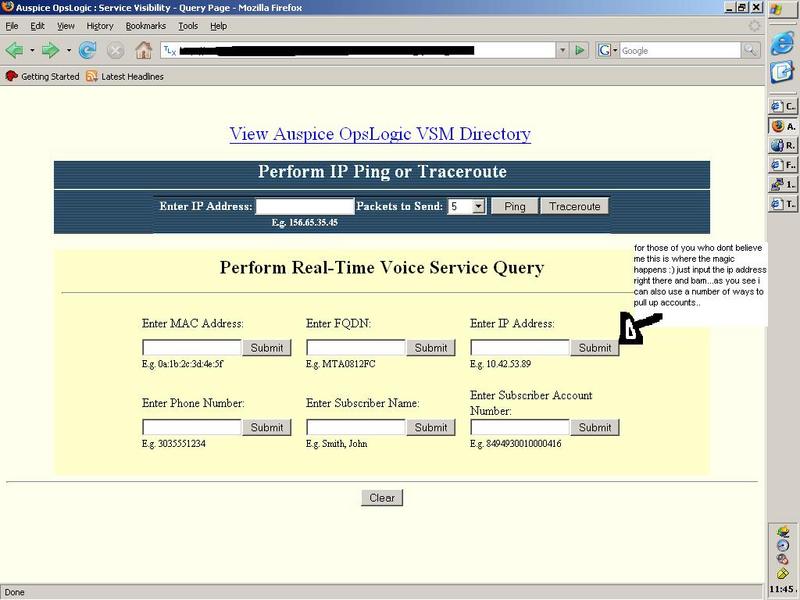This screenshot has width=800, height=600.
Task: Open the History menu
Action: click(99, 26)
